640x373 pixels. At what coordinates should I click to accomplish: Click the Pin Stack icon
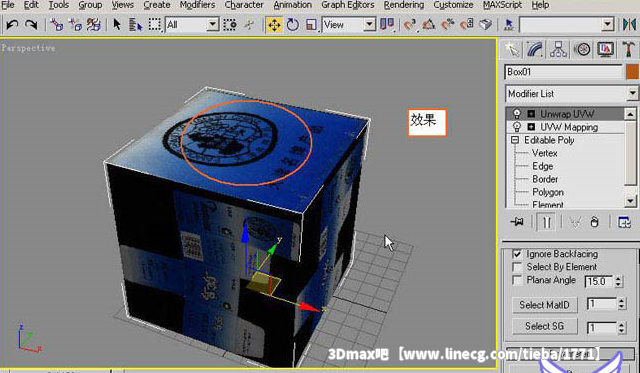click(x=517, y=222)
